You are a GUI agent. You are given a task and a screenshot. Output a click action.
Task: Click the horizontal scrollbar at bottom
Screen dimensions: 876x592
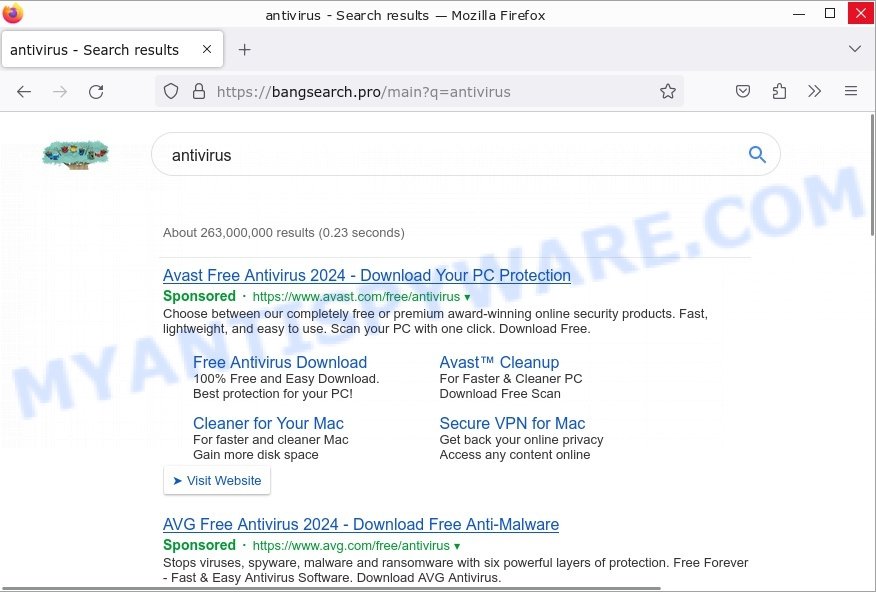coord(330,589)
